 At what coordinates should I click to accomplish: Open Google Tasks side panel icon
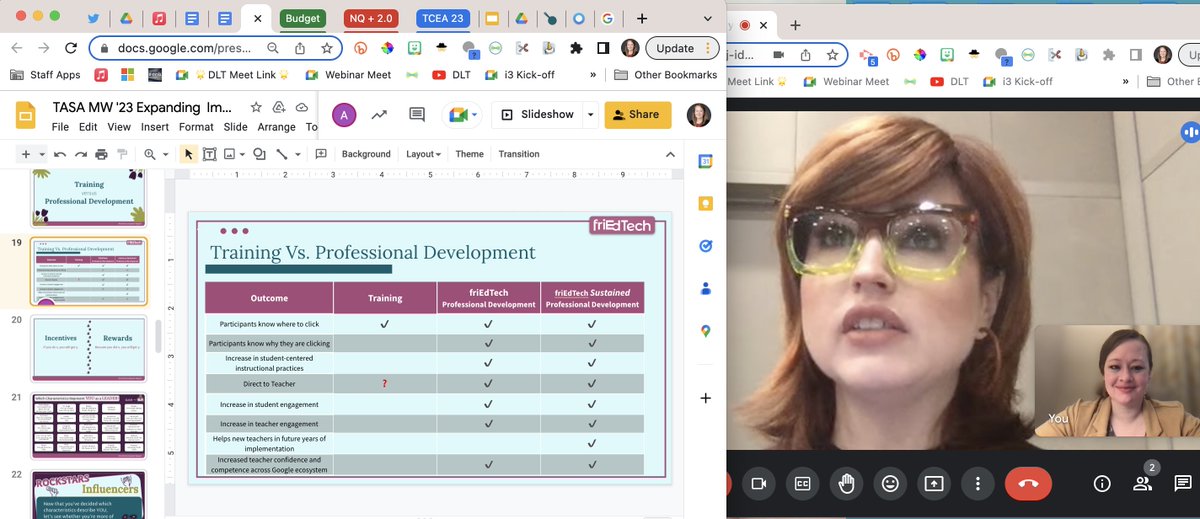coord(705,246)
